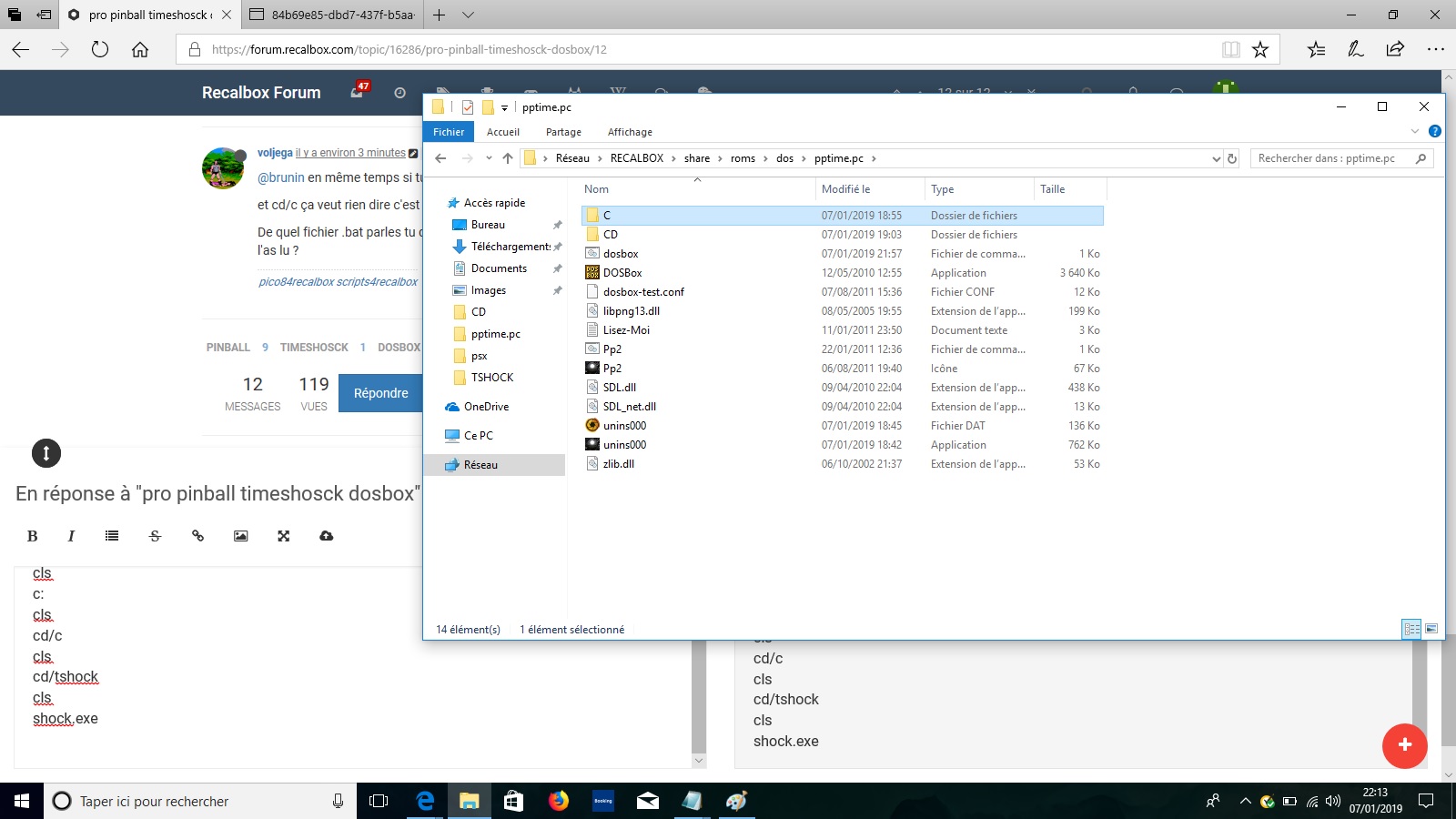Refresh the Explorer folder view
Viewport: 1456px width, 819px height.
(1232, 158)
